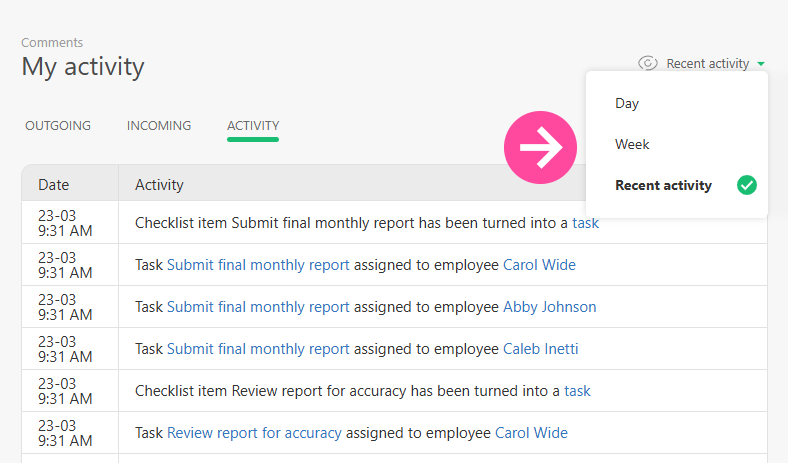Select the Recent activity menu option
The width and height of the screenshot is (788, 463).
click(663, 185)
